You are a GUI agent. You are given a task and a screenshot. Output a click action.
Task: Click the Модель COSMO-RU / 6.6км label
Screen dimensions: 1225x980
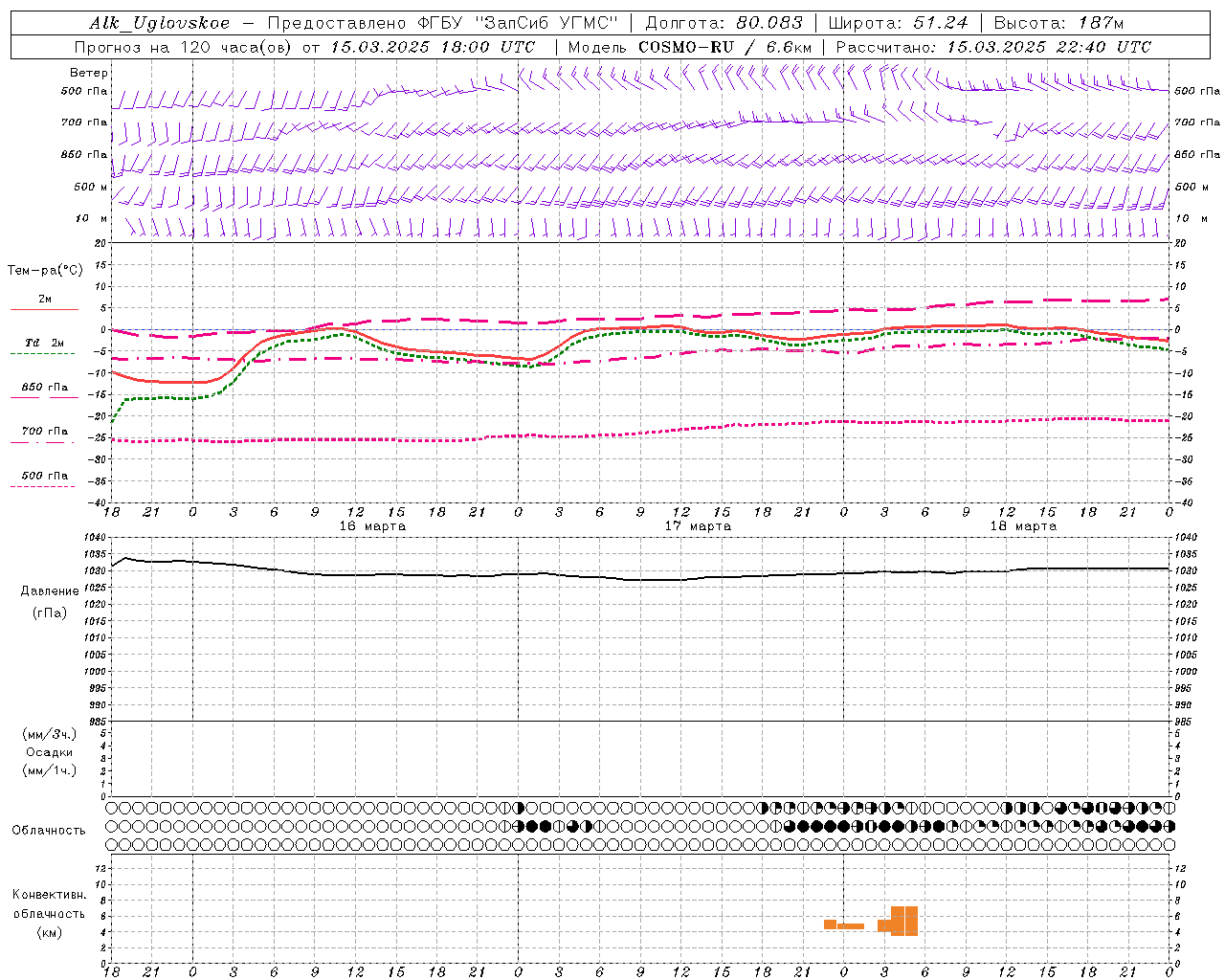coord(690,47)
